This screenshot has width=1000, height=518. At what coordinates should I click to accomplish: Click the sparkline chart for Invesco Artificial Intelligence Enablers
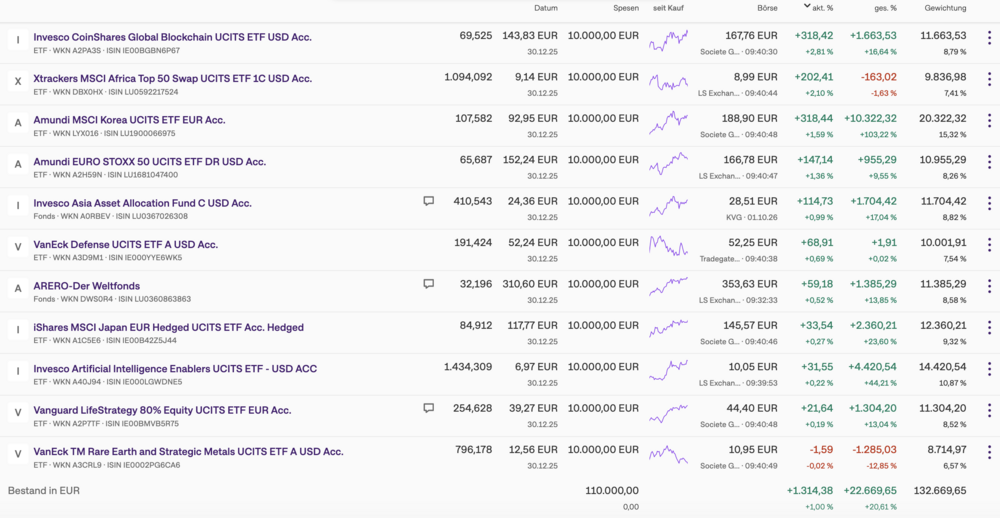click(668, 371)
